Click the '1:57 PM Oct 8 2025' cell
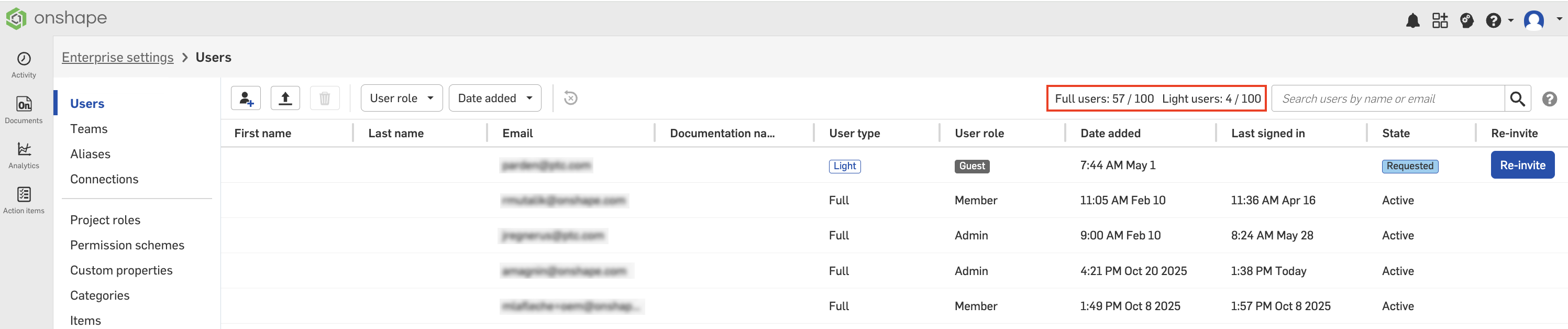Image resolution: width=1568 pixels, height=329 pixels. click(1280, 306)
